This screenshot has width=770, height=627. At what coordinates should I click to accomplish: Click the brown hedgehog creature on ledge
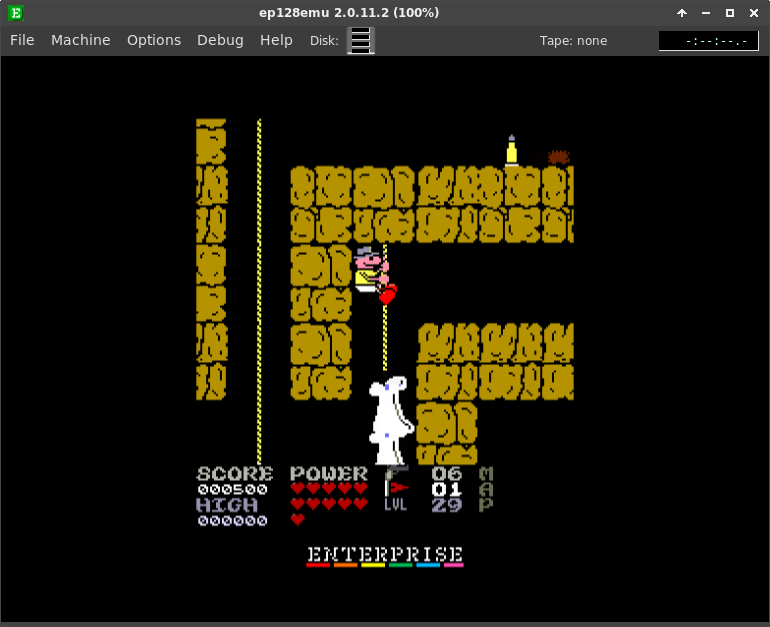click(x=558, y=158)
